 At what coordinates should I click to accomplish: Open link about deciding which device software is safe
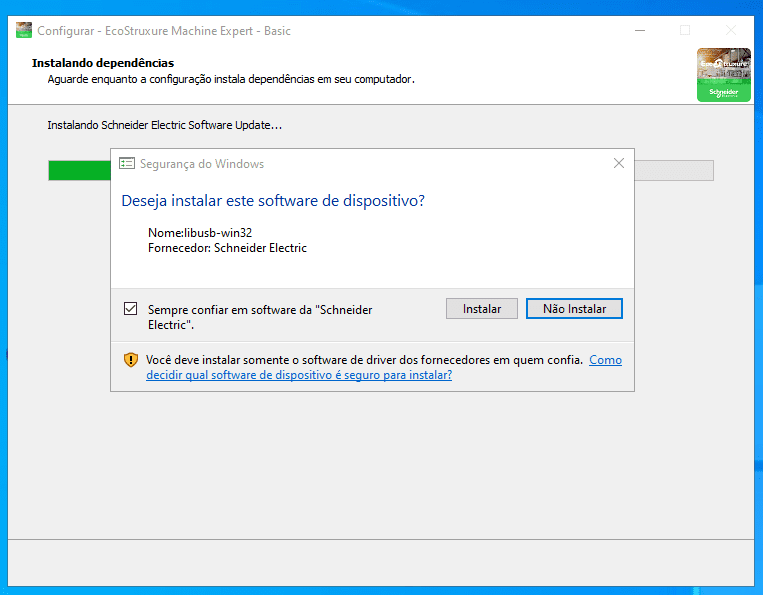(x=384, y=367)
